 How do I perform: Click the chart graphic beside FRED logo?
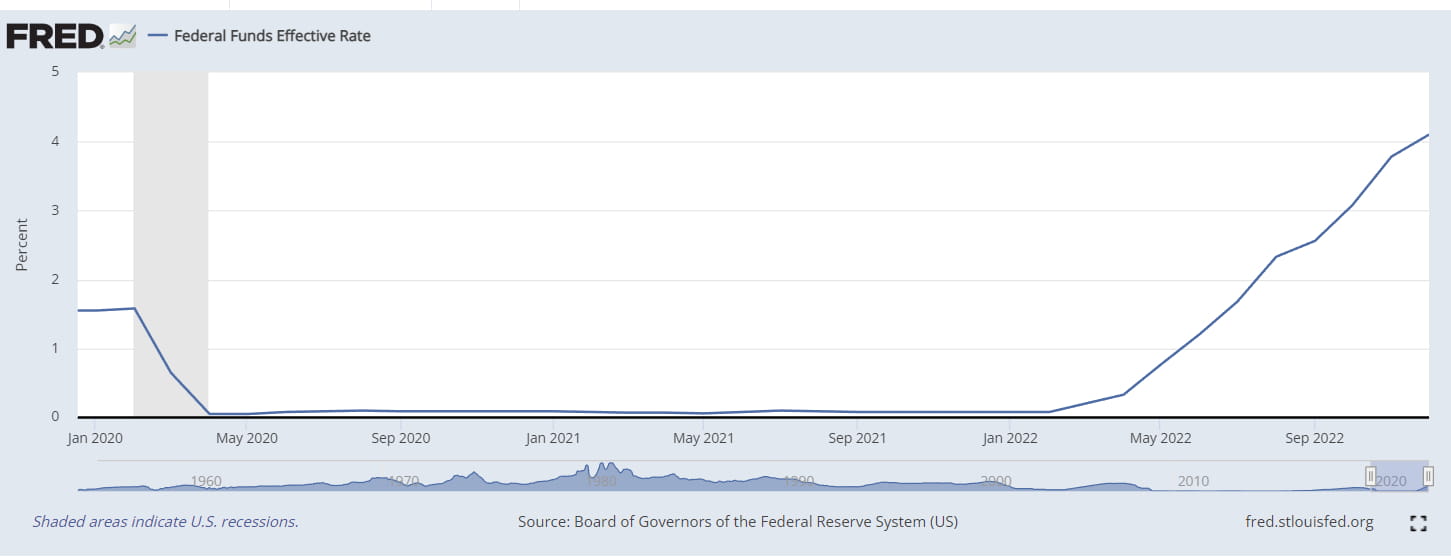[122, 37]
